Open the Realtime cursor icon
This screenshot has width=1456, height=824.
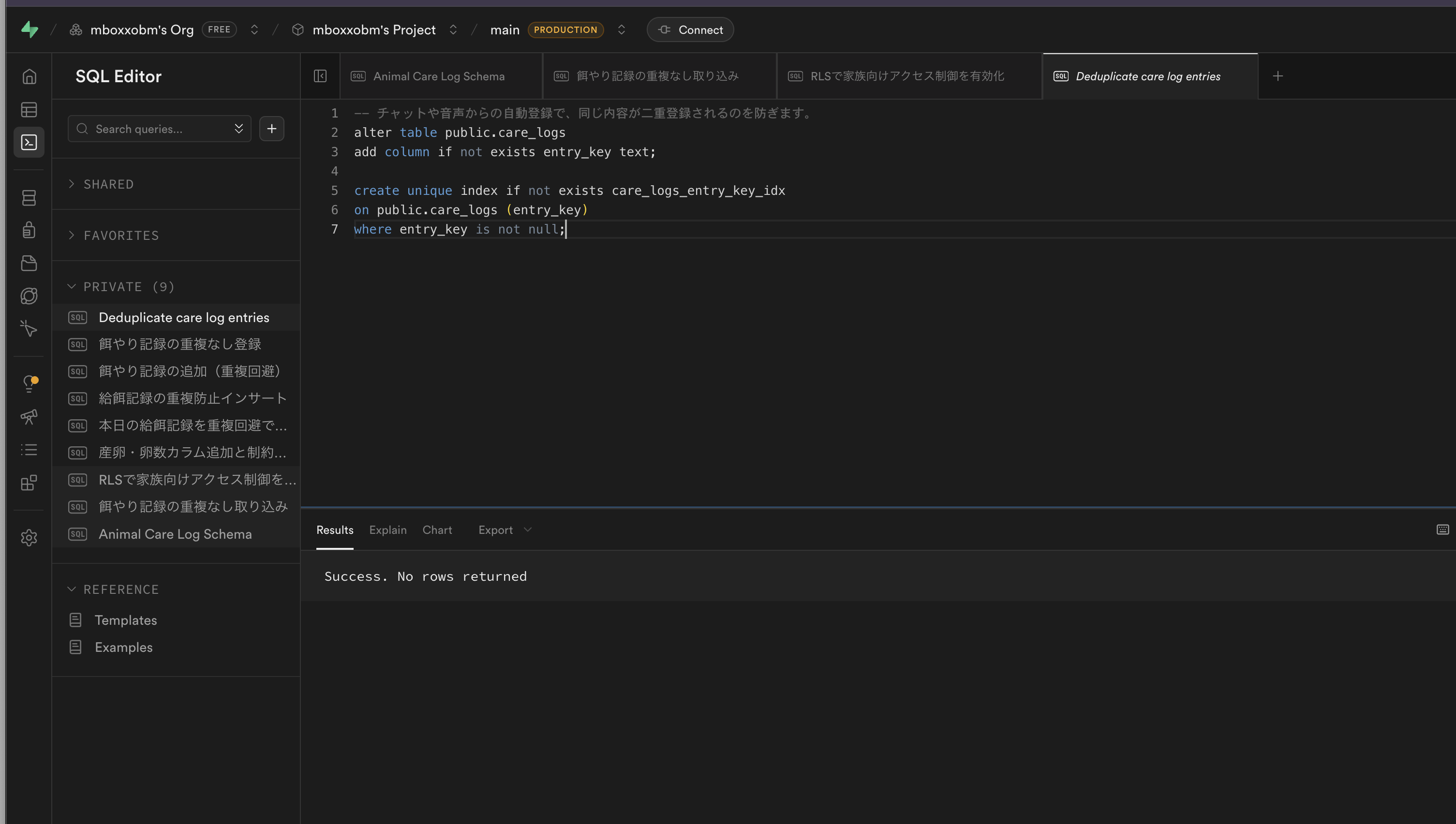[29, 329]
